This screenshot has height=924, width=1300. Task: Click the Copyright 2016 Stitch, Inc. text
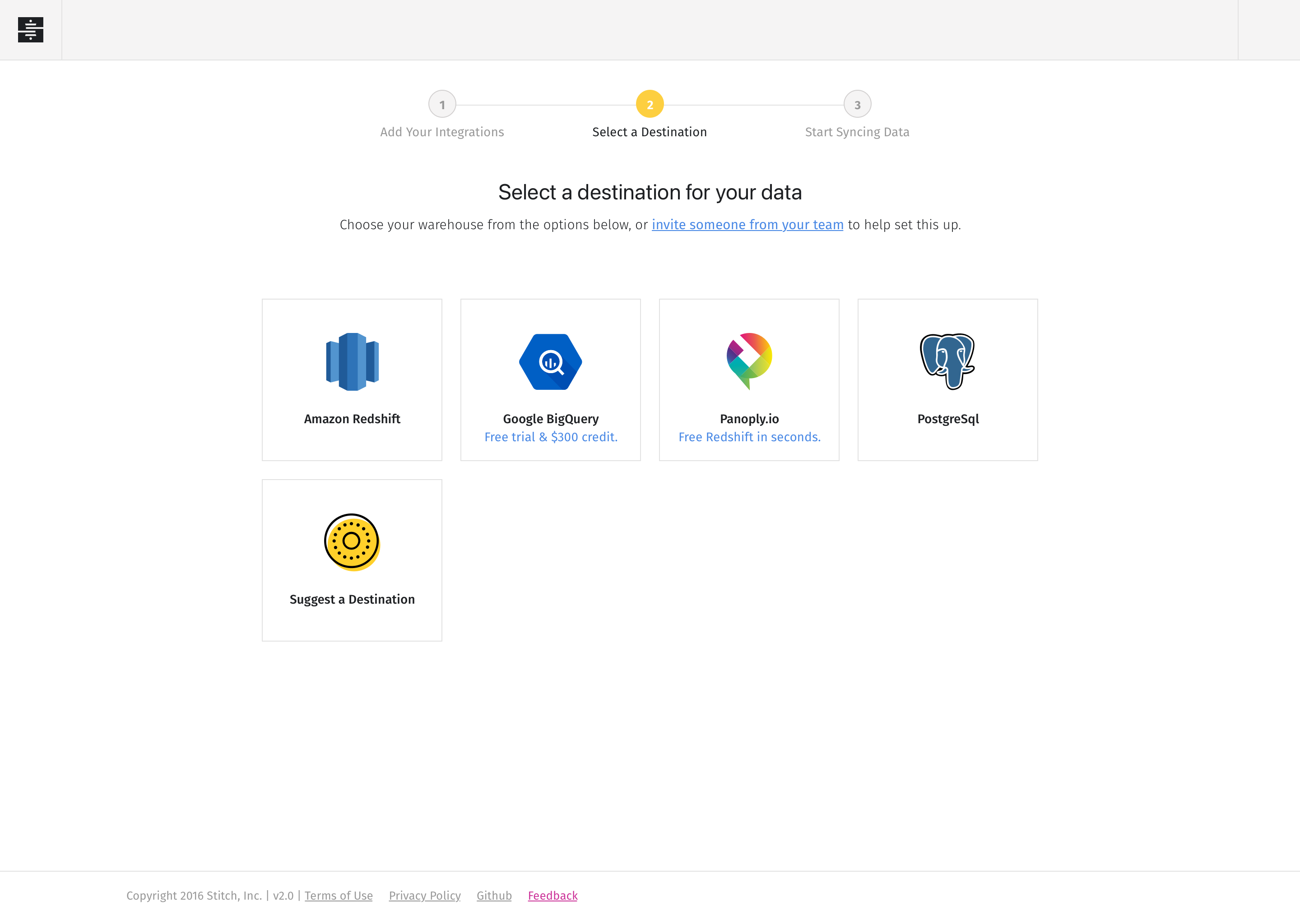pos(194,896)
